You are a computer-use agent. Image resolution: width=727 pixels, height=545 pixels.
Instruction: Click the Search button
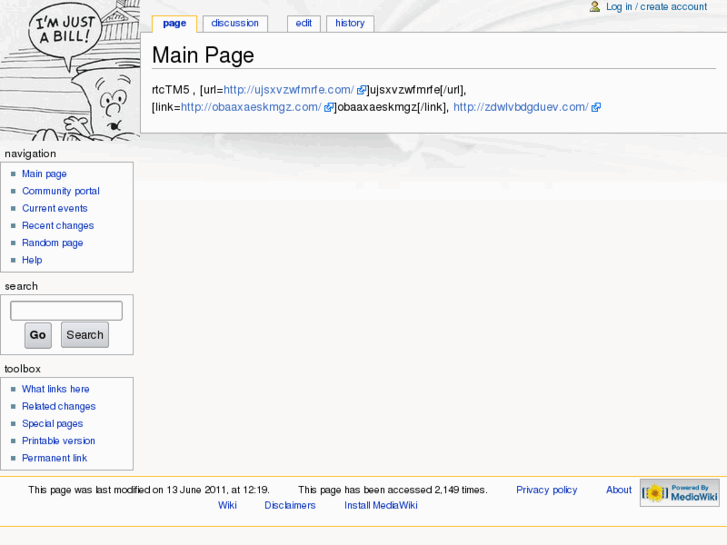tap(85, 335)
